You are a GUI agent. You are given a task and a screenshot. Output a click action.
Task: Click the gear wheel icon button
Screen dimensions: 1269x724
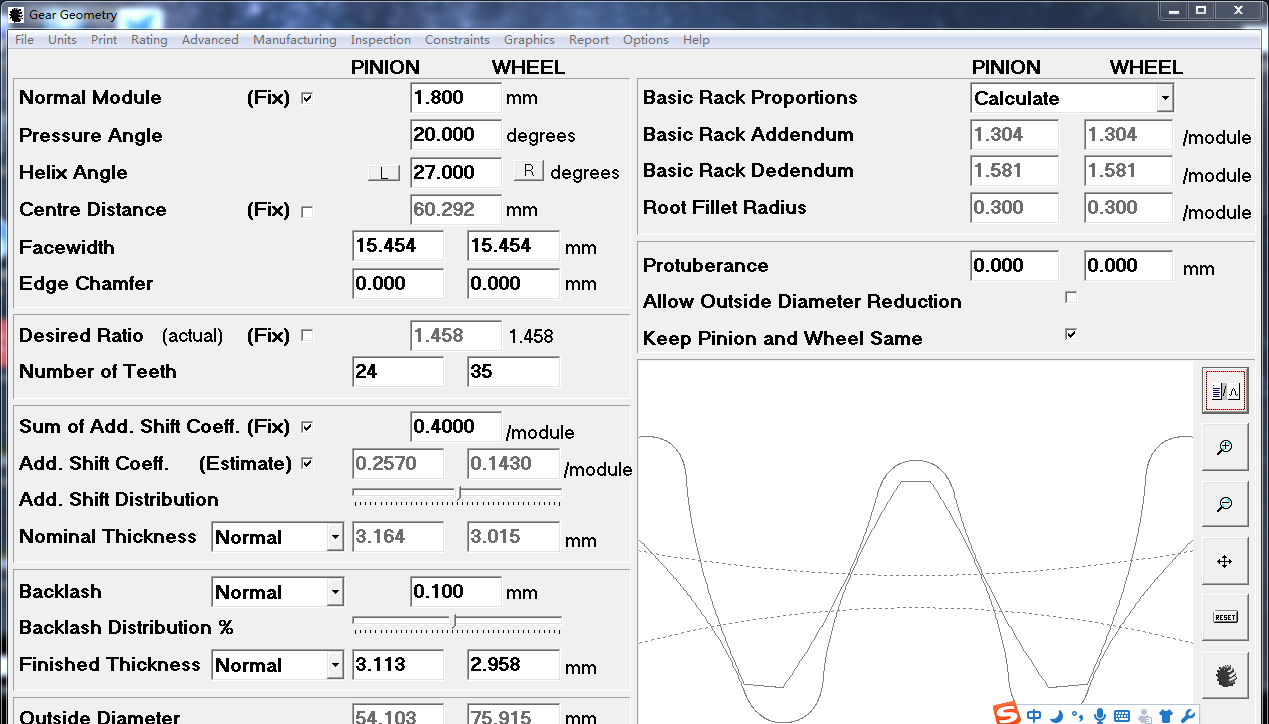[x=1224, y=675]
